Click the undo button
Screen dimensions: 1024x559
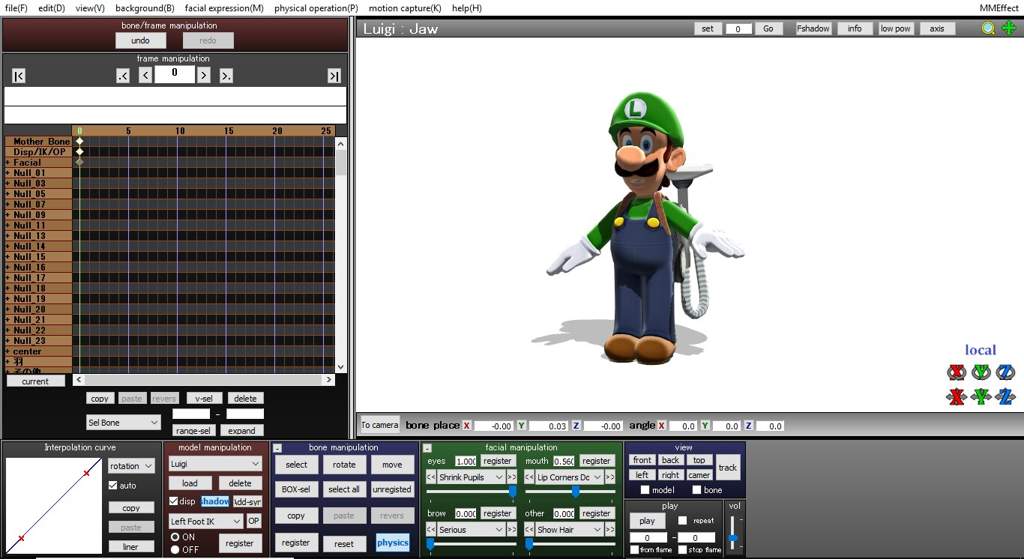point(140,40)
